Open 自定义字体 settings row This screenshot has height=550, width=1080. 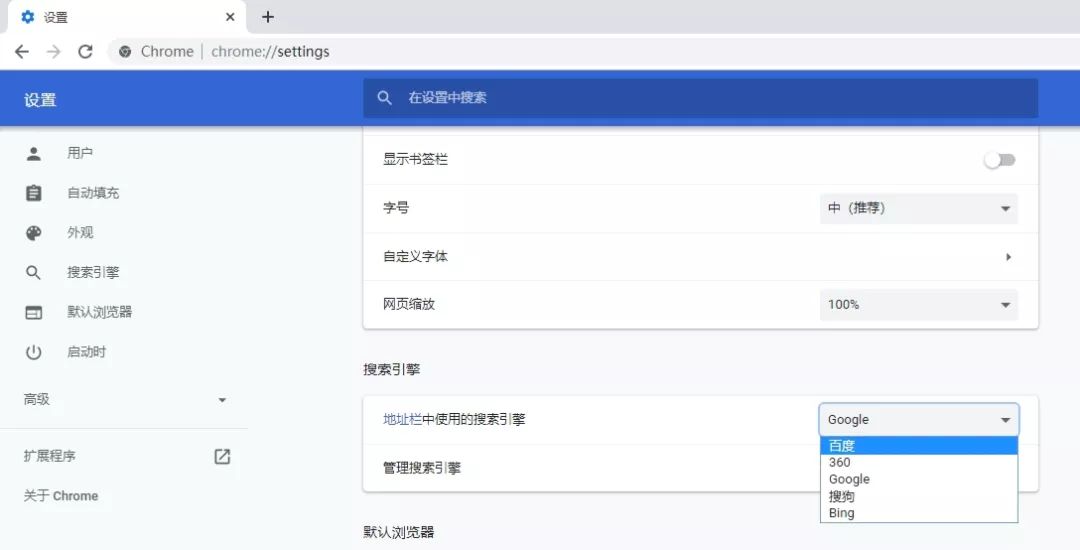coord(700,257)
